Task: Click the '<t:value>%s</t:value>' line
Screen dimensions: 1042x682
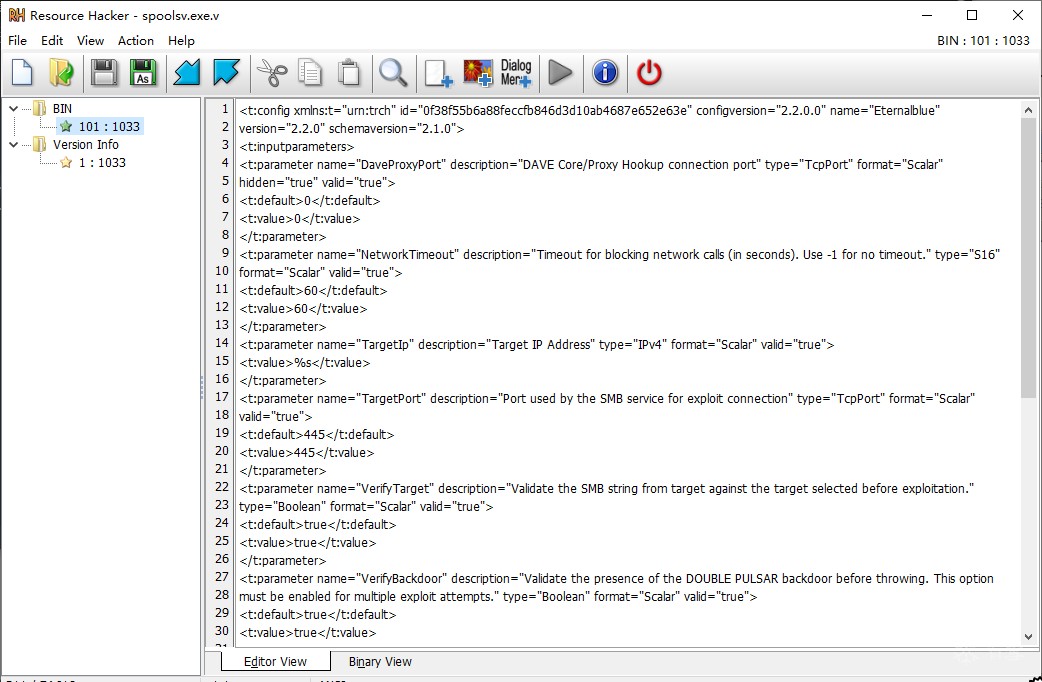Action: [304, 362]
